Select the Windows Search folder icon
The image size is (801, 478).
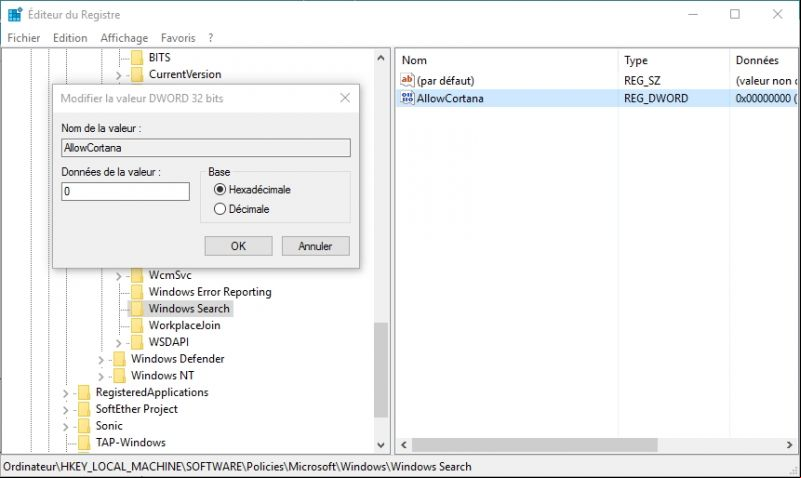[137, 309]
